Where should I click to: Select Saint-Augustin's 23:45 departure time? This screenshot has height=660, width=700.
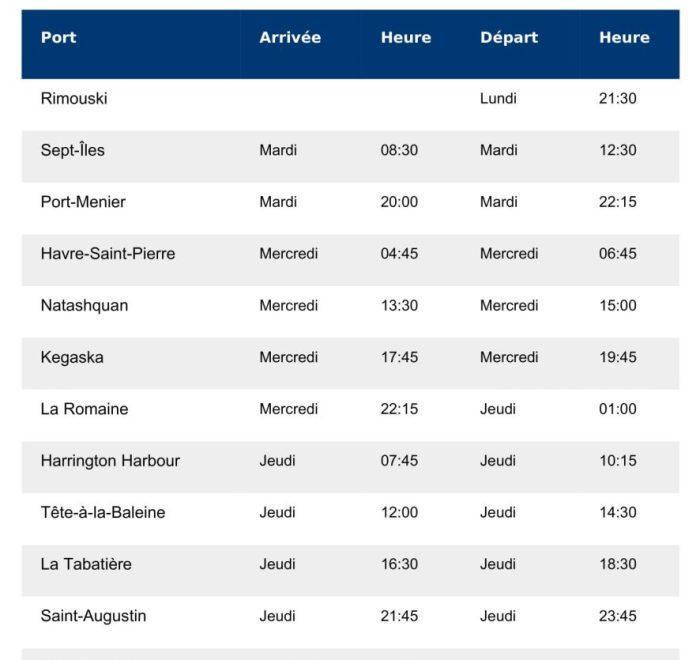[617, 616]
